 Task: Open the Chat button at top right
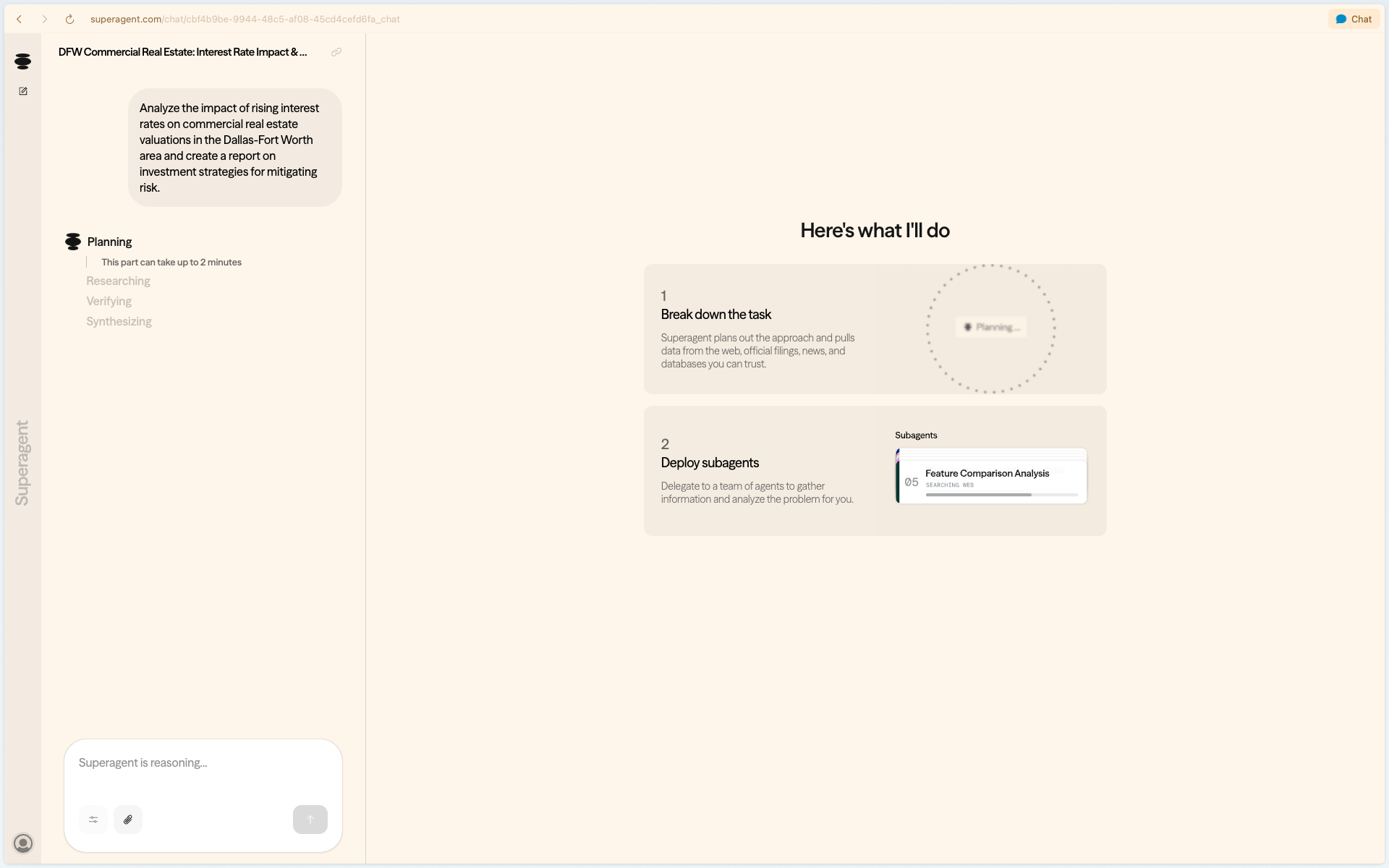click(1354, 20)
